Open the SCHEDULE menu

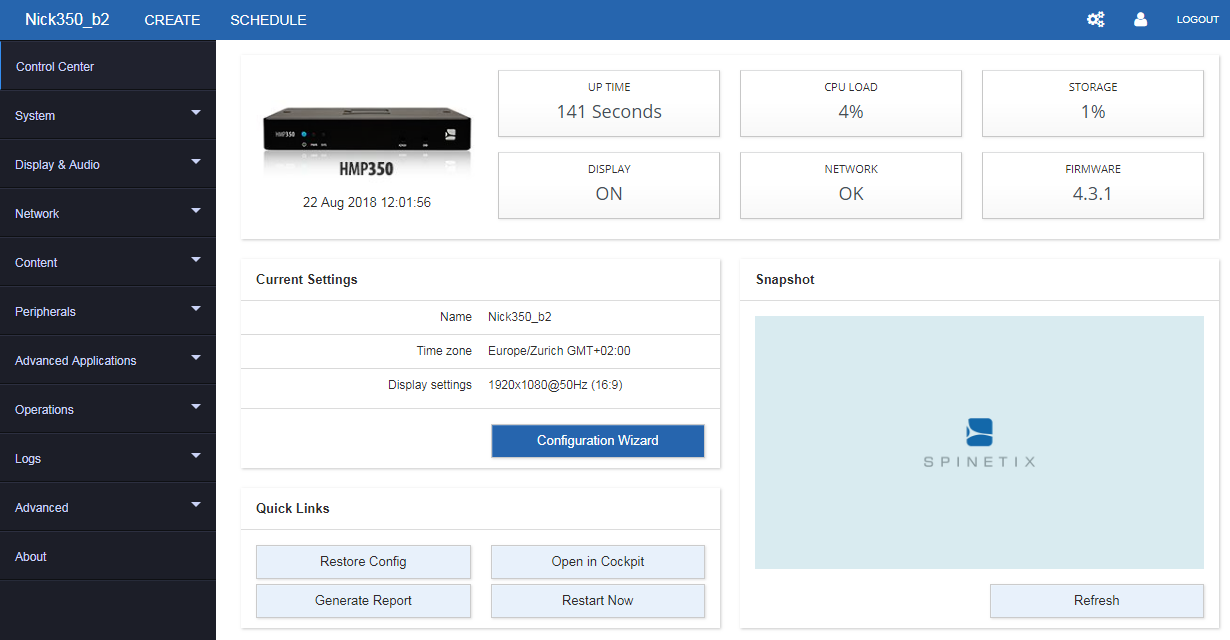pyautogui.click(x=268, y=20)
